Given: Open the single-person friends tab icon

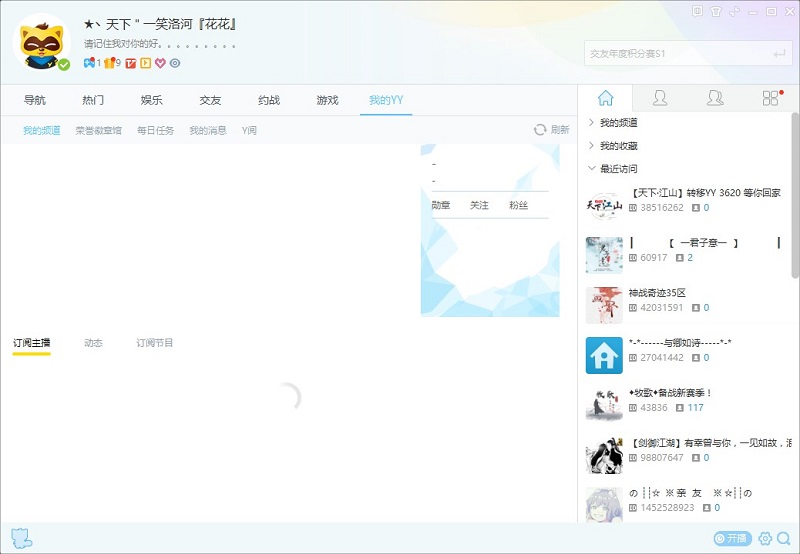Looking at the screenshot, I should click(660, 98).
